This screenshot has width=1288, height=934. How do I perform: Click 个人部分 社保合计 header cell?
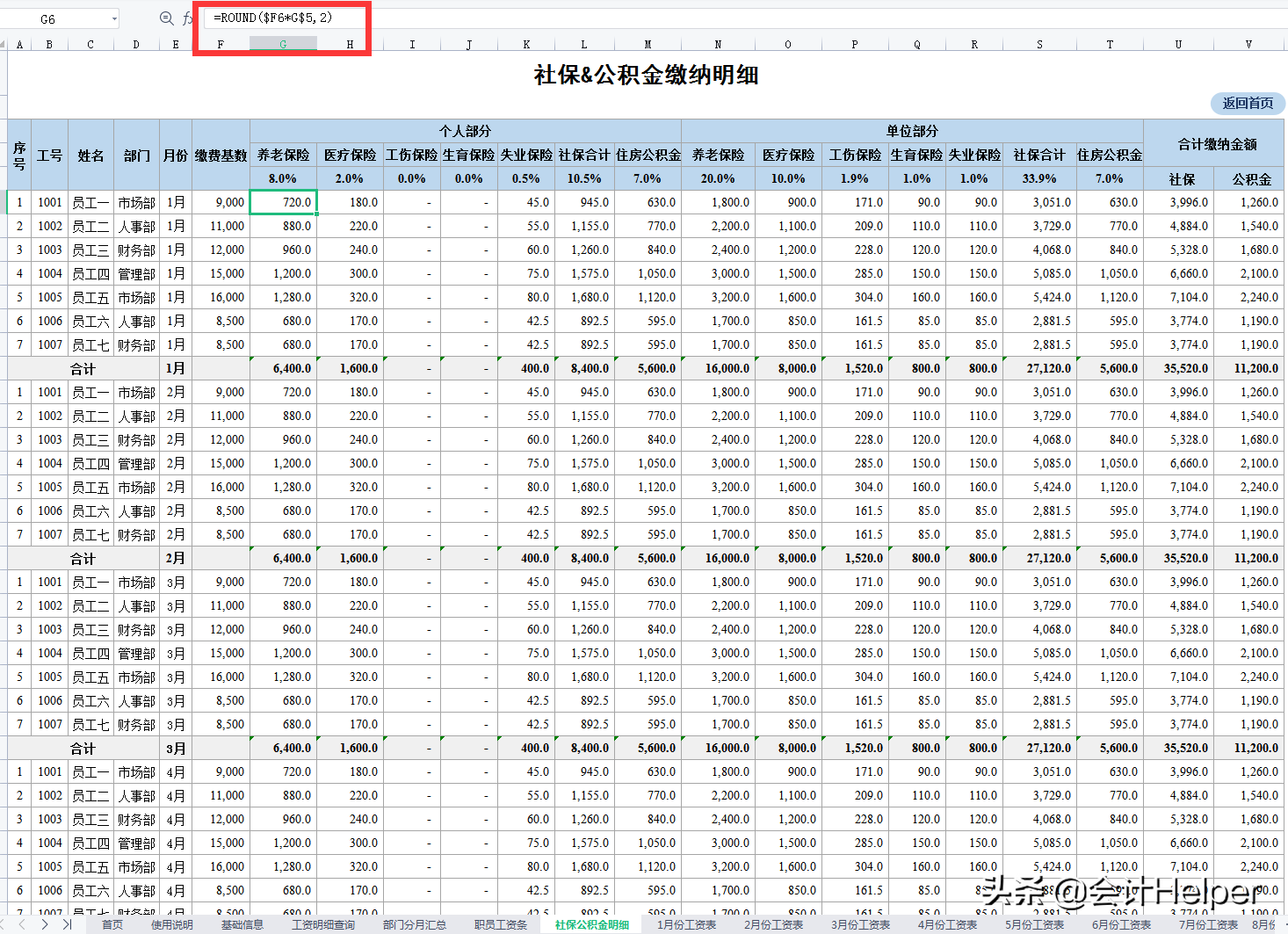[x=584, y=155]
